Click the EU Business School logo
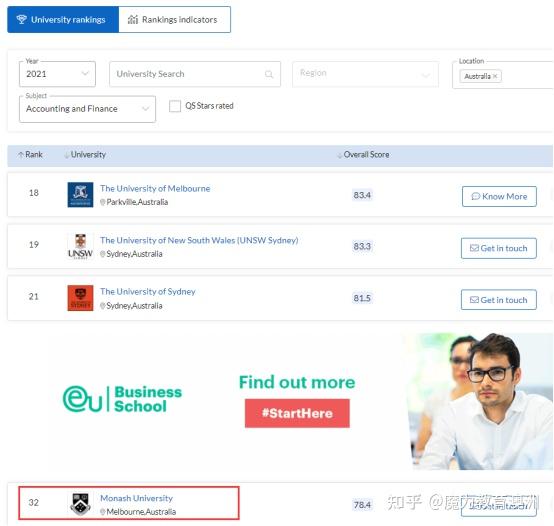The image size is (554, 526). click(122, 399)
